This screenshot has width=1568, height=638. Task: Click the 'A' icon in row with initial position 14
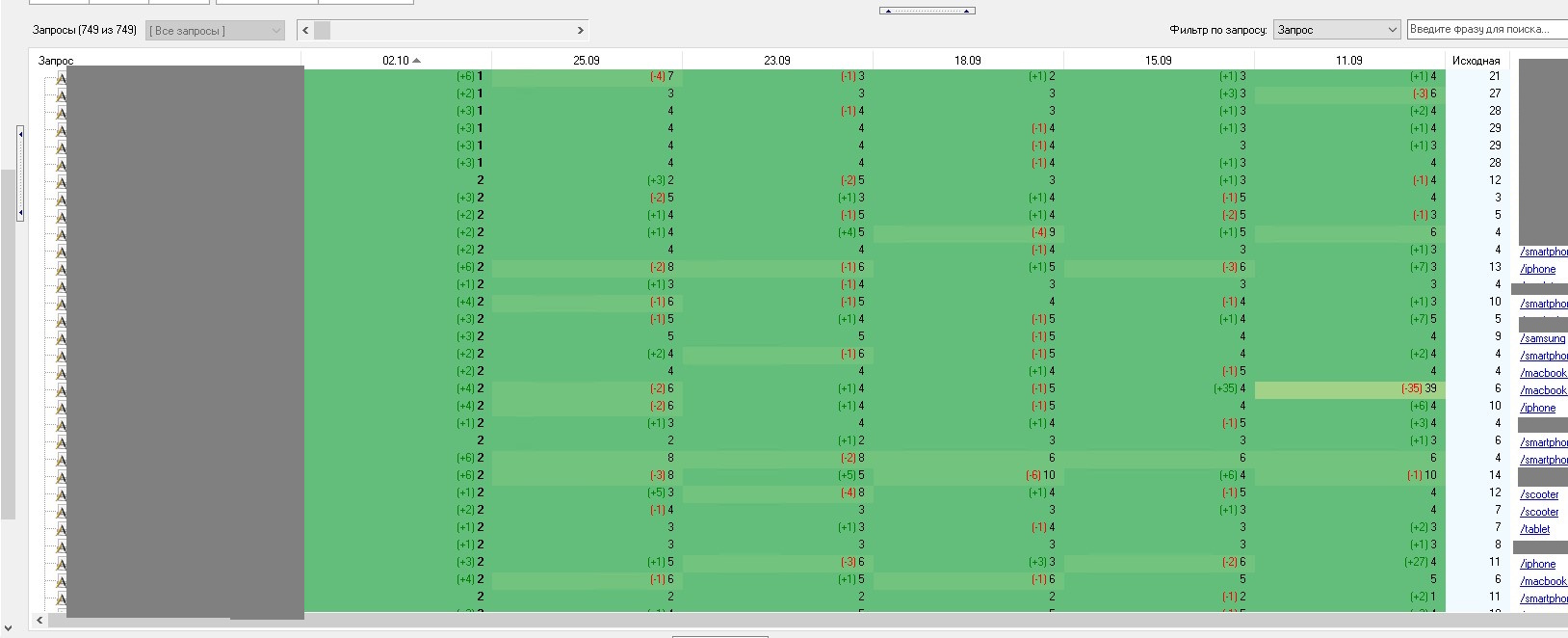point(61,476)
